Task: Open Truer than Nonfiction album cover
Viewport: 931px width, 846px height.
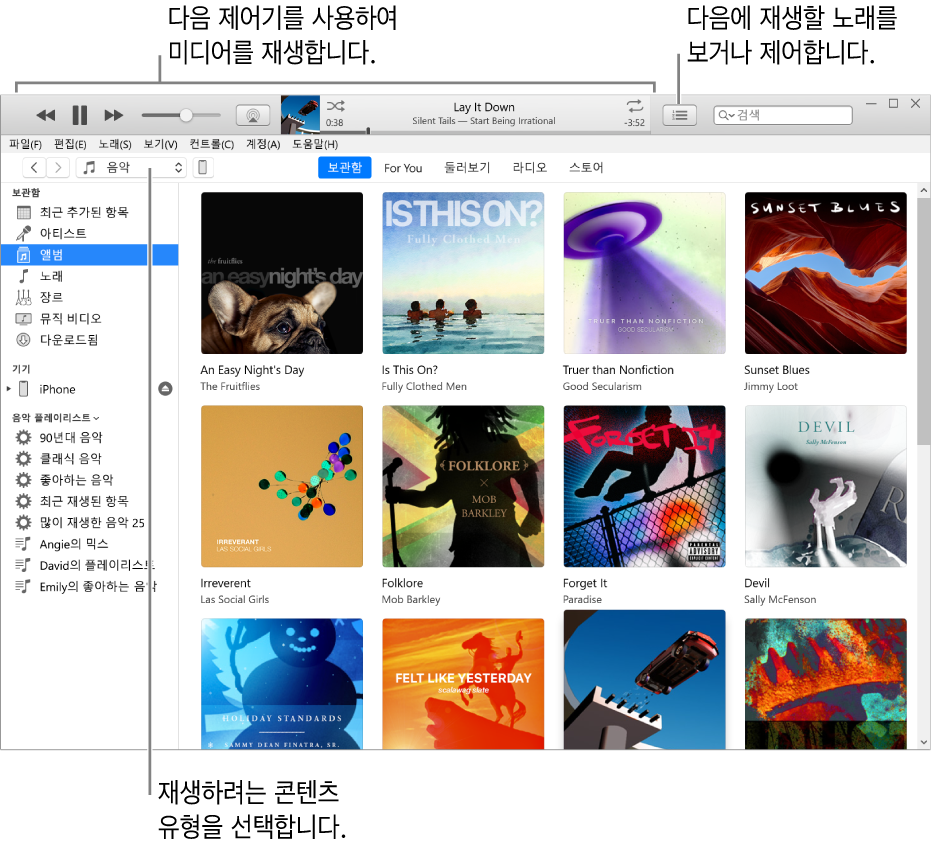Action: pyautogui.click(x=644, y=273)
